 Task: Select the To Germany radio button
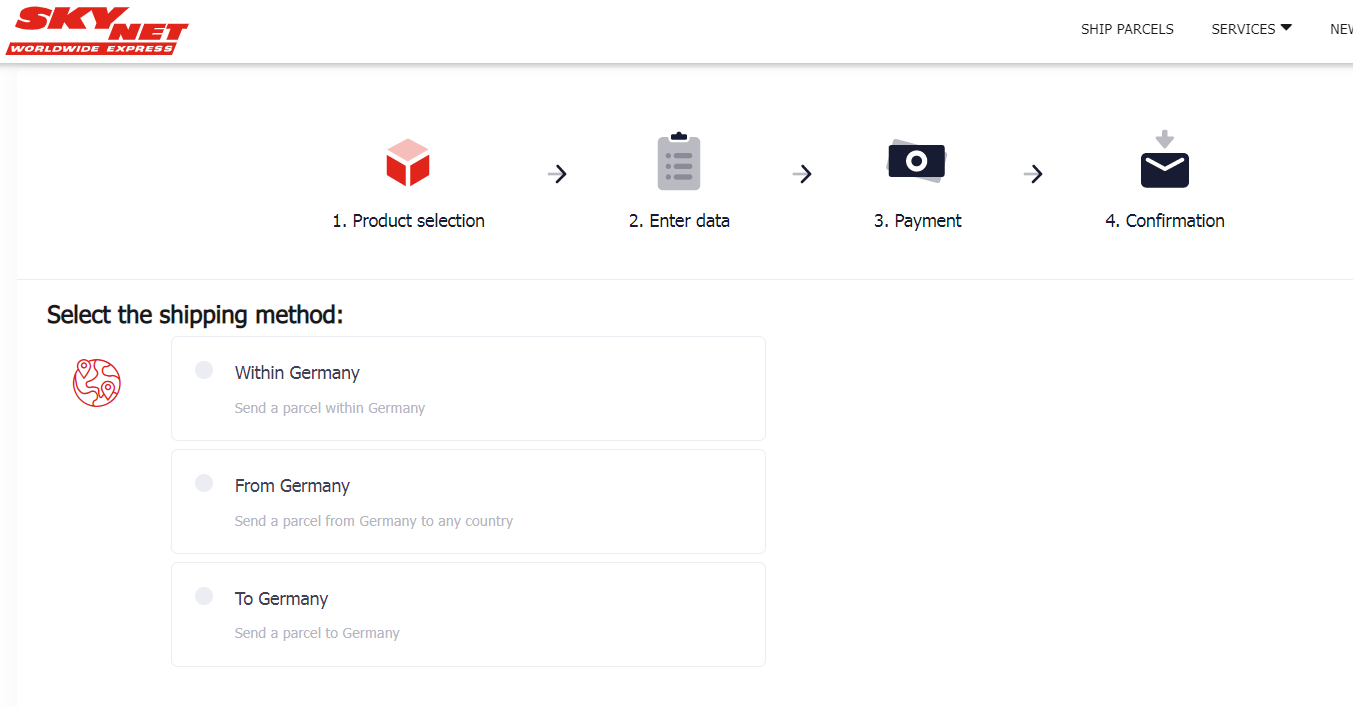204,596
